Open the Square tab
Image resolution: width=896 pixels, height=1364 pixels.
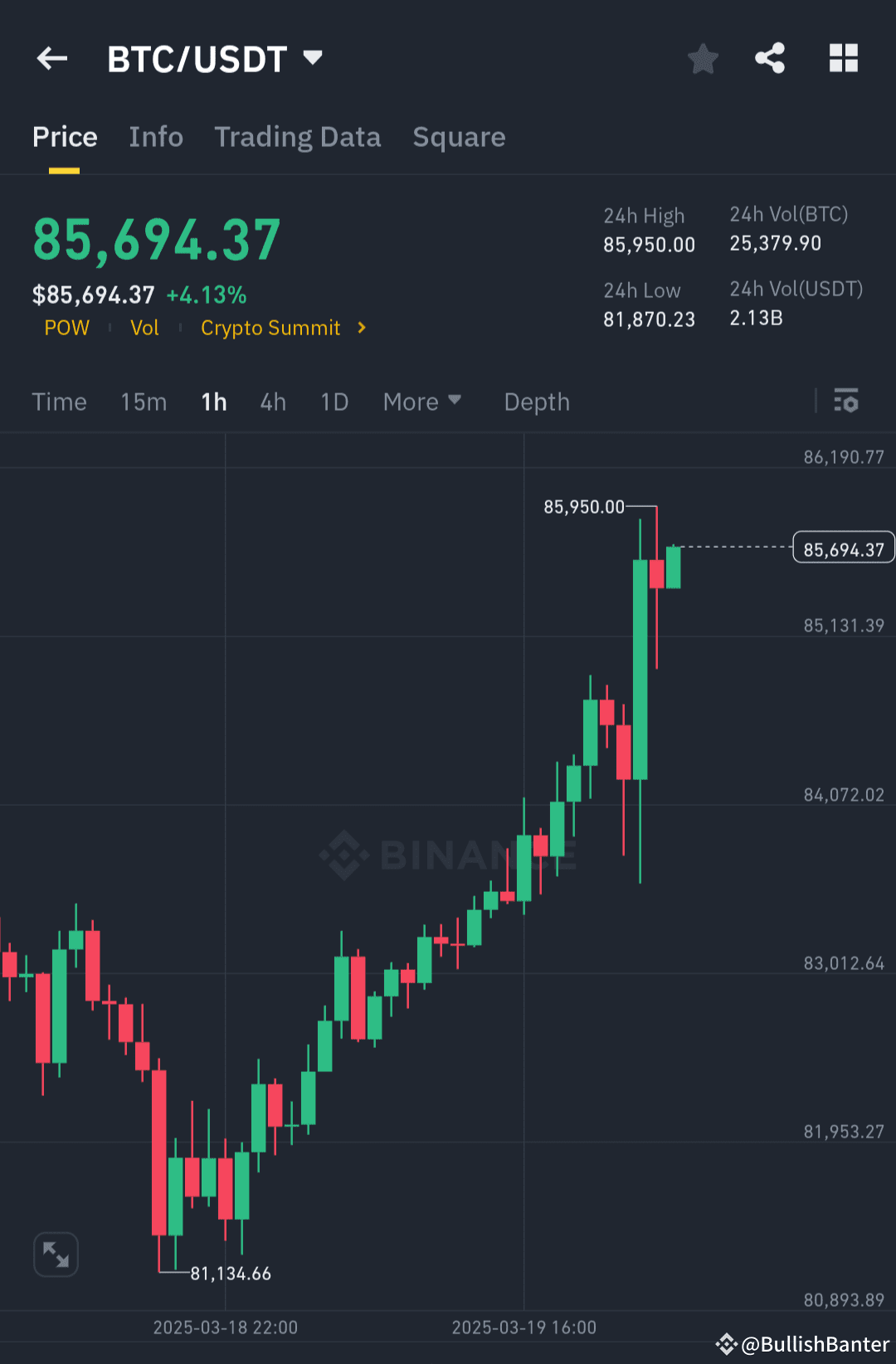pos(459,137)
